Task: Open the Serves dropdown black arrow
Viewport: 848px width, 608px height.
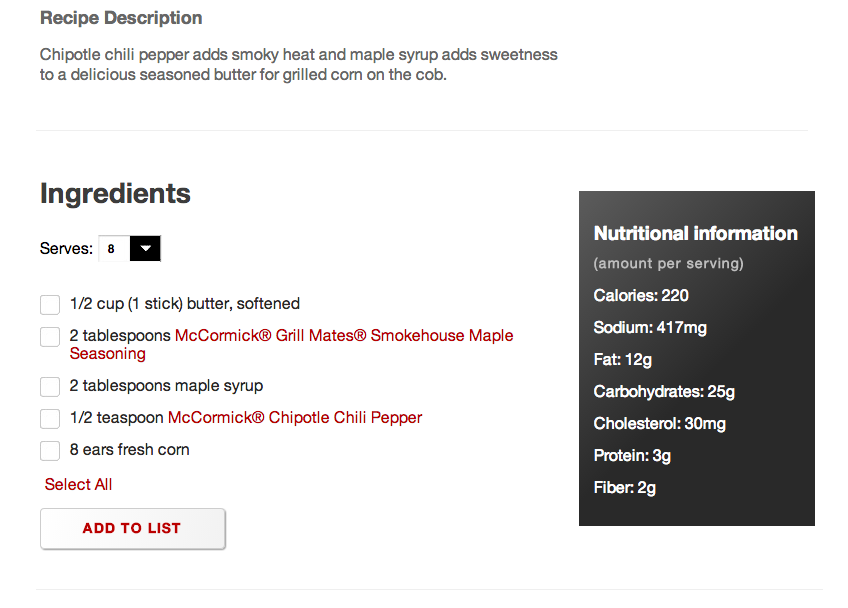Action: point(145,248)
